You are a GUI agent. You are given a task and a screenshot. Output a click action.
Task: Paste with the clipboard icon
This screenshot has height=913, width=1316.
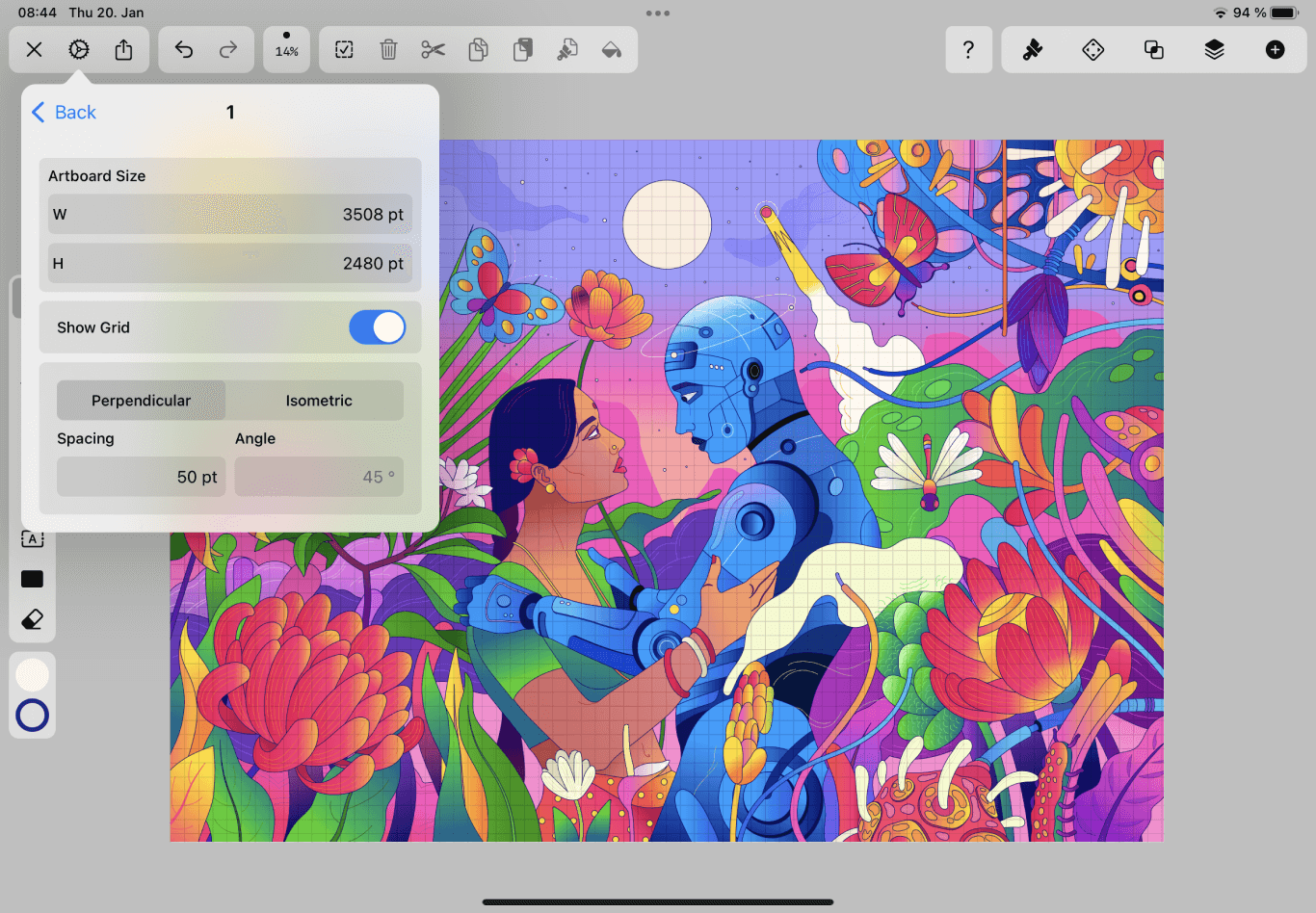[523, 50]
